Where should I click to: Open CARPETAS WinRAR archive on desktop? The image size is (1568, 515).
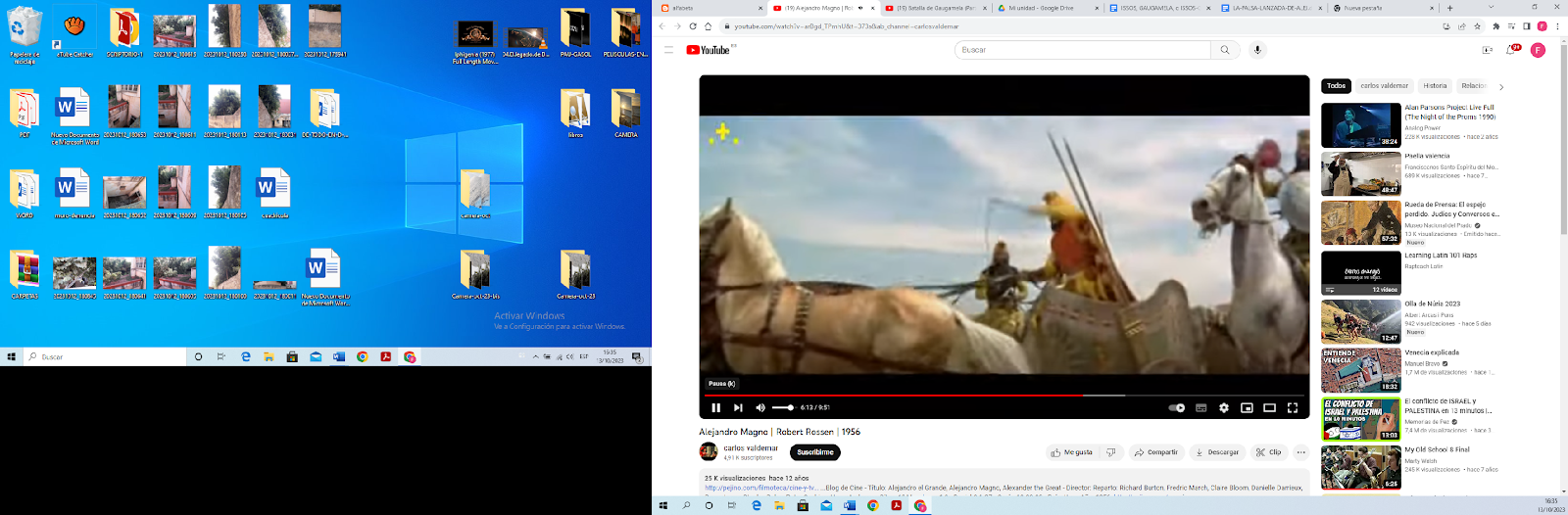24,273
